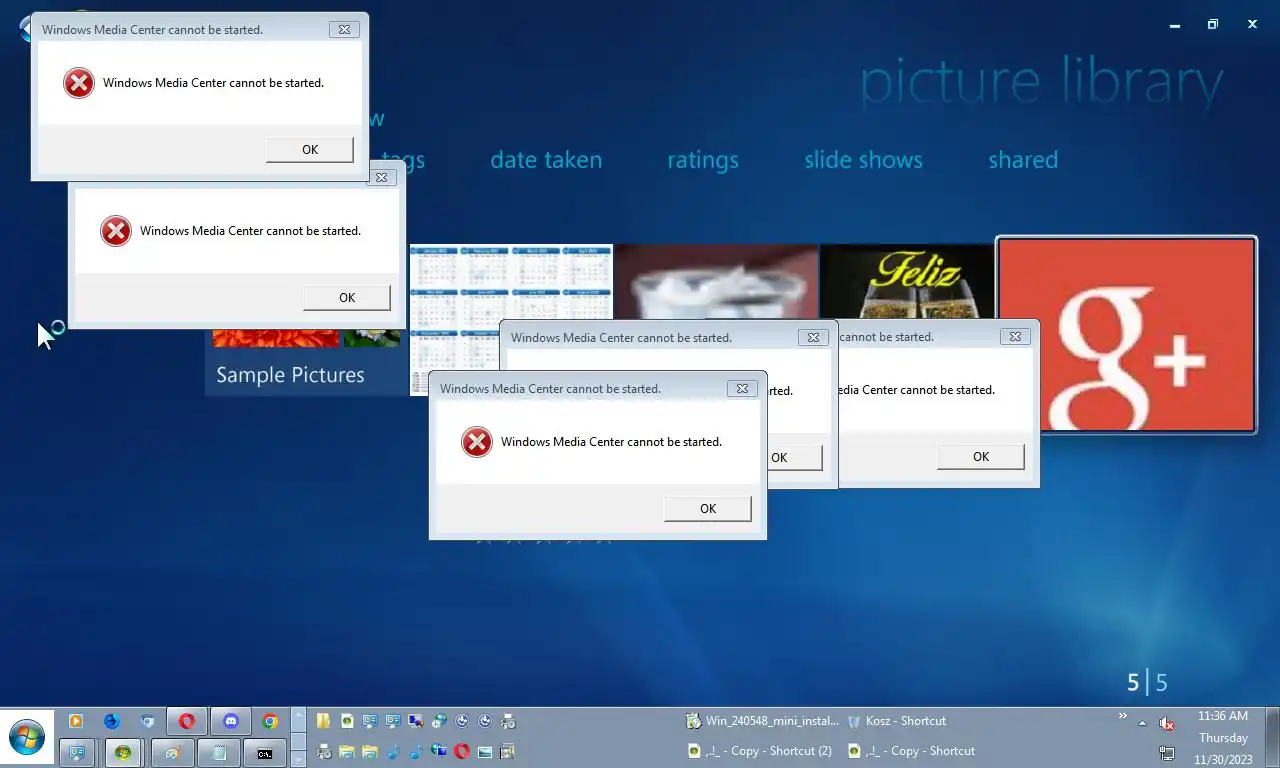Open the 'date taken' view in picture library
Image resolution: width=1280 pixels, height=768 pixels.
[x=546, y=160]
